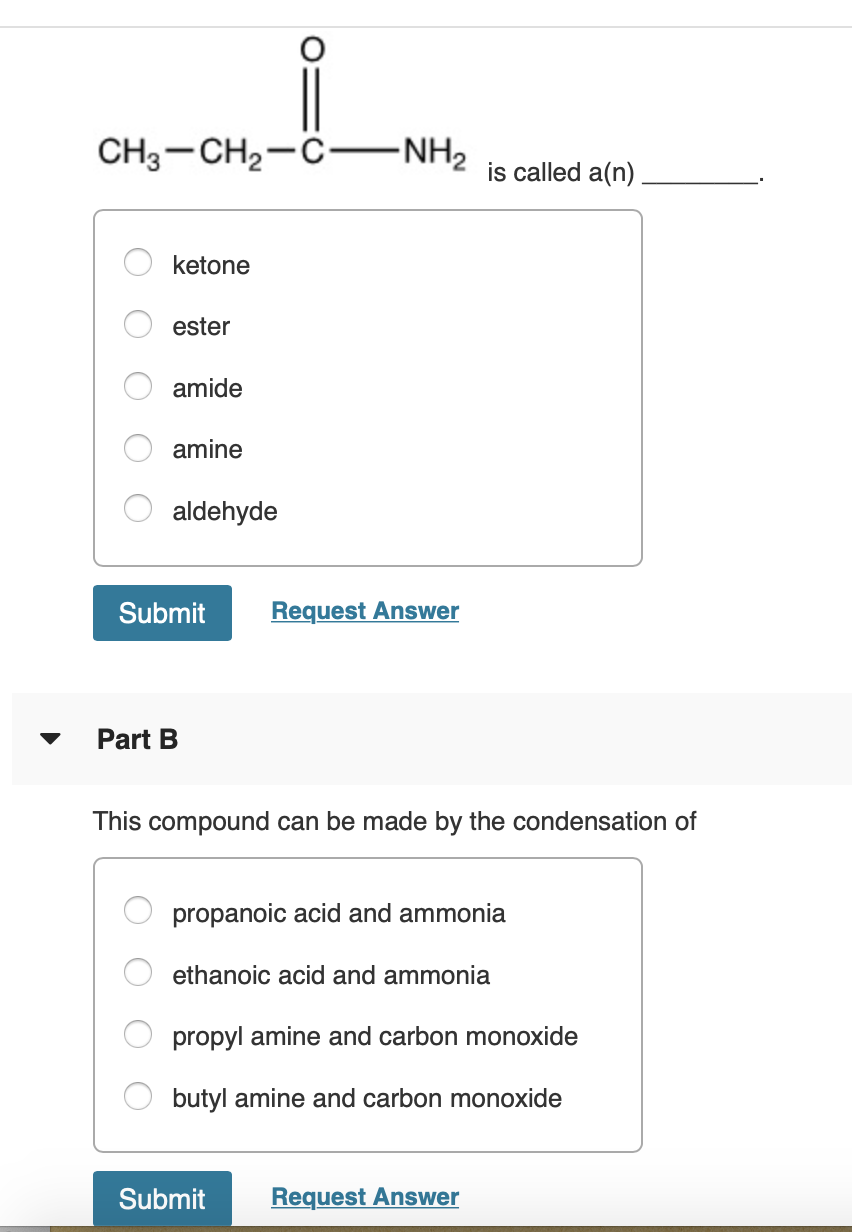Select the 'aldehyde' answer option

click(x=137, y=508)
